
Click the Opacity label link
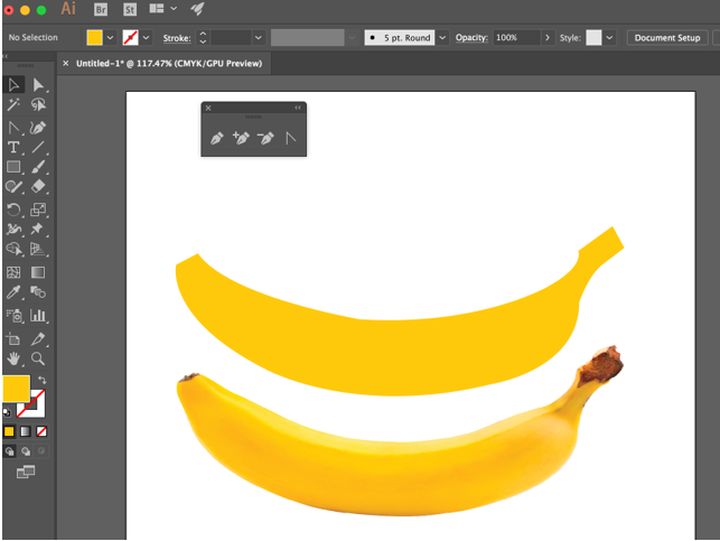coord(472,38)
